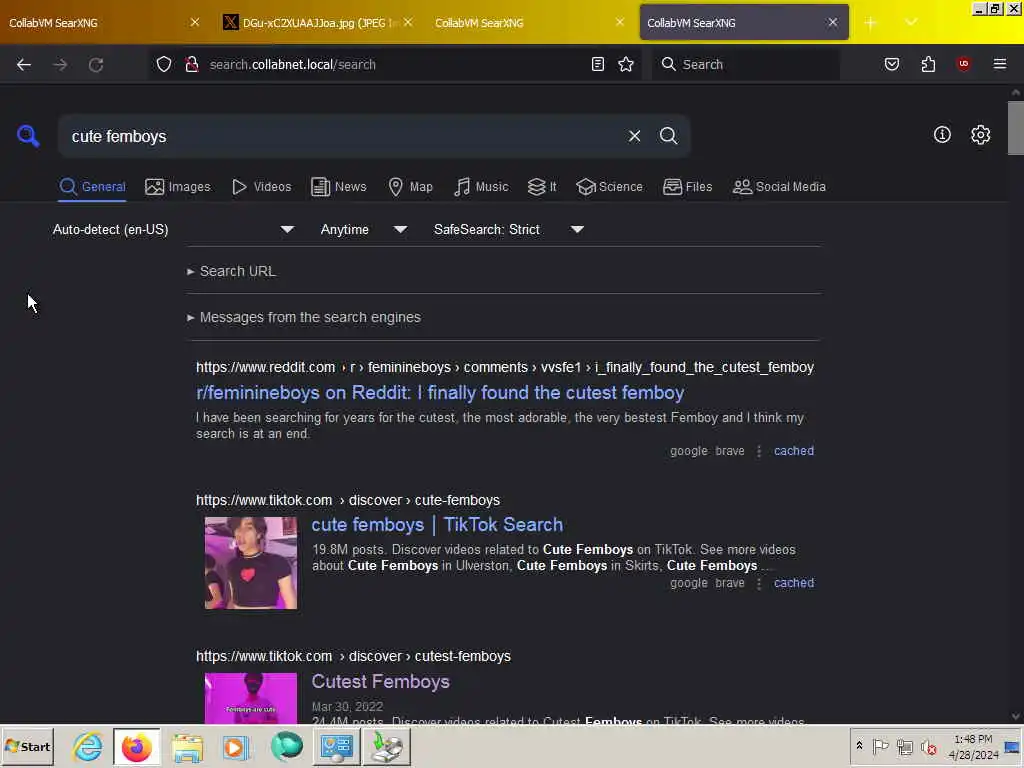Click the Cutest Femboys result thumbnail
Viewport: 1024px width, 768px height.
(x=251, y=698)
